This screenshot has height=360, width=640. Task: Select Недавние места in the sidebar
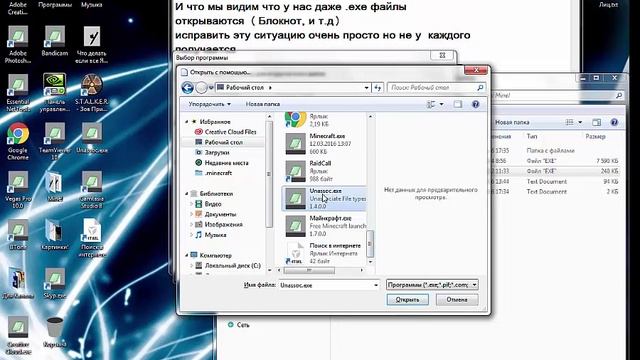[227, 162]
